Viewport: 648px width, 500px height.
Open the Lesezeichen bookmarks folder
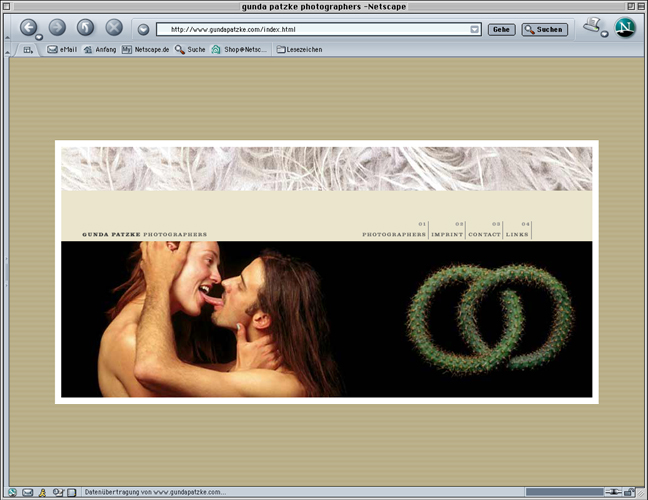click(300, 50)
